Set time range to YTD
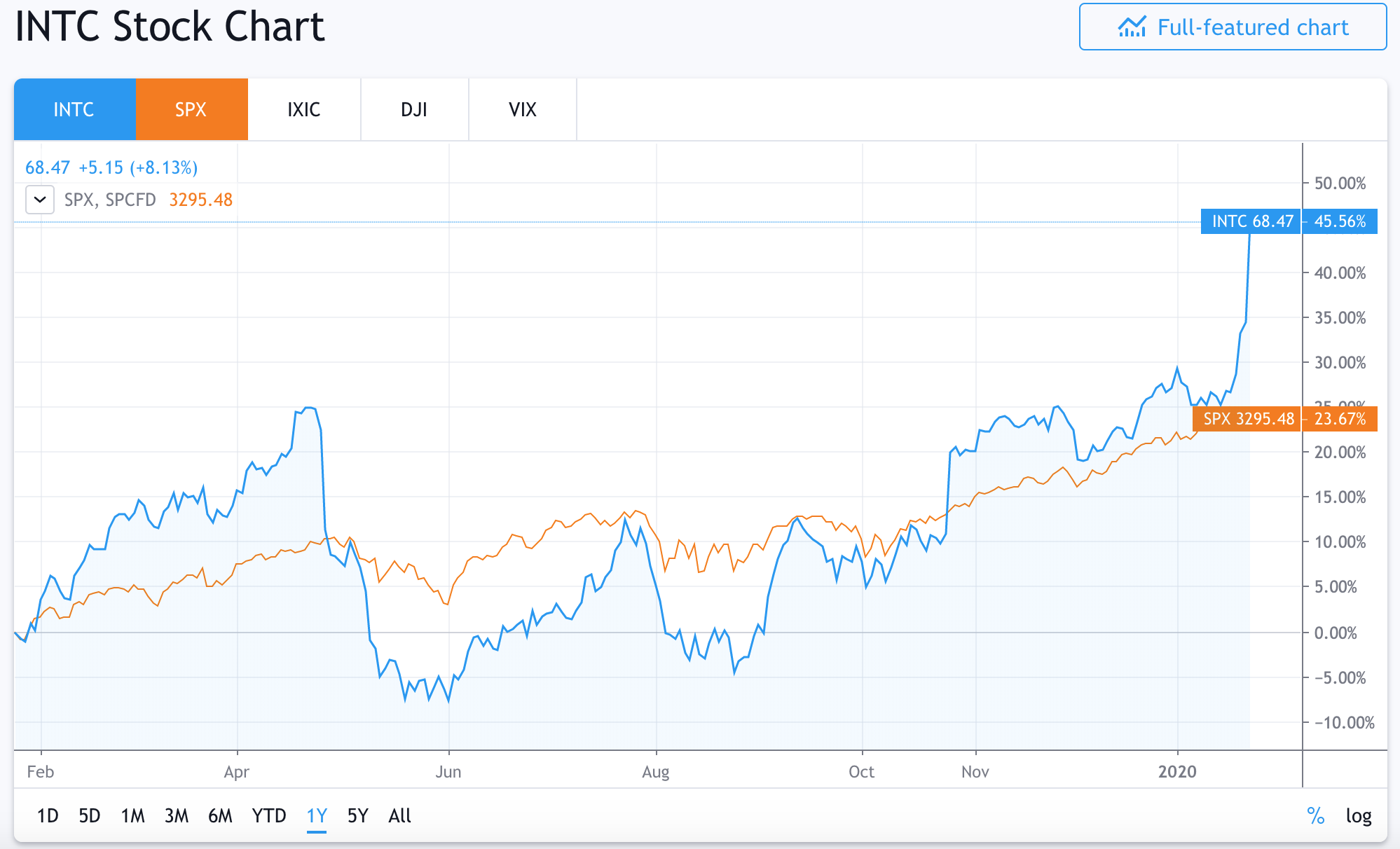The height and width of the screenshot is (849, 1400). pos(269,816)
